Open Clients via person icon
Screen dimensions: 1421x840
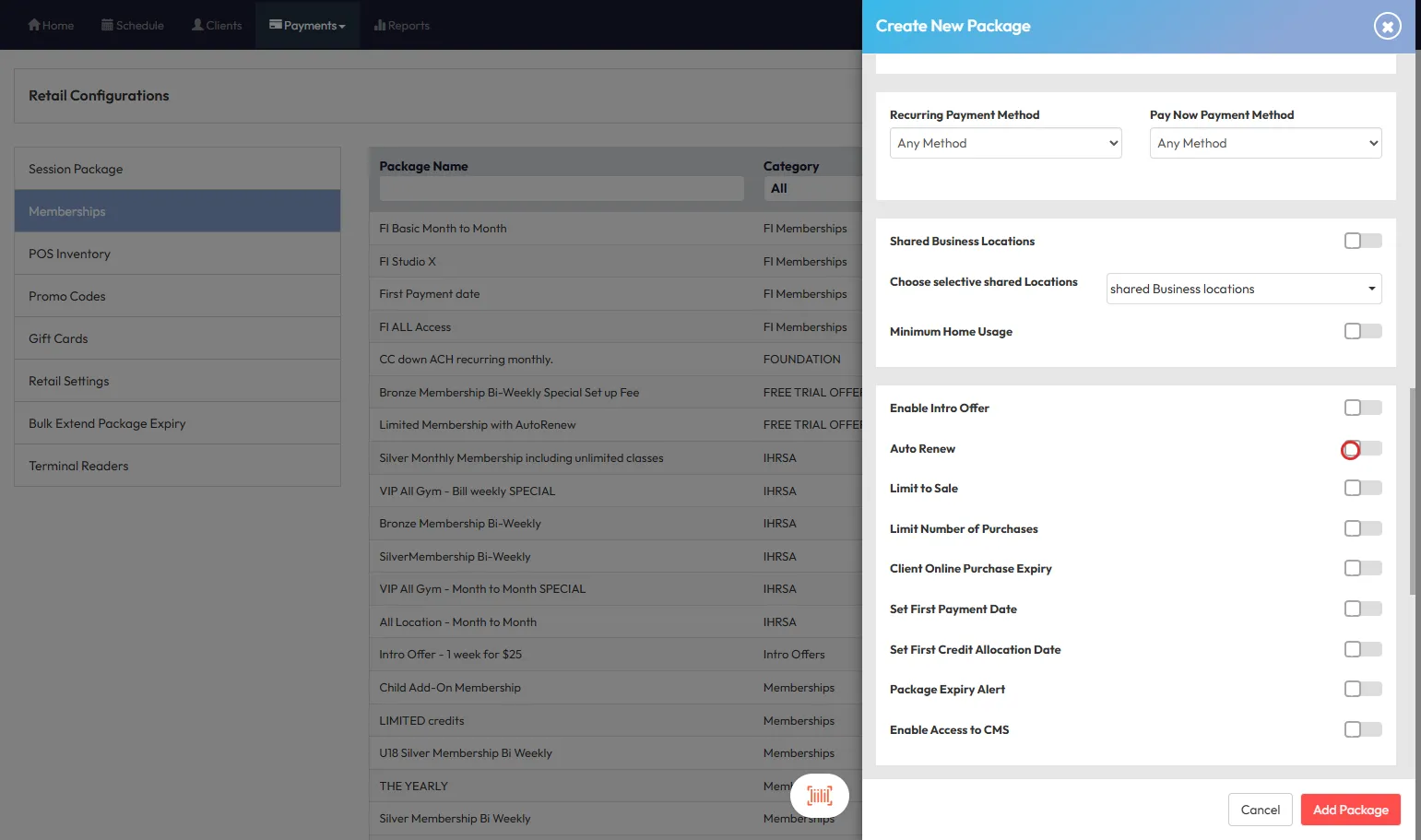click(197, 25)
